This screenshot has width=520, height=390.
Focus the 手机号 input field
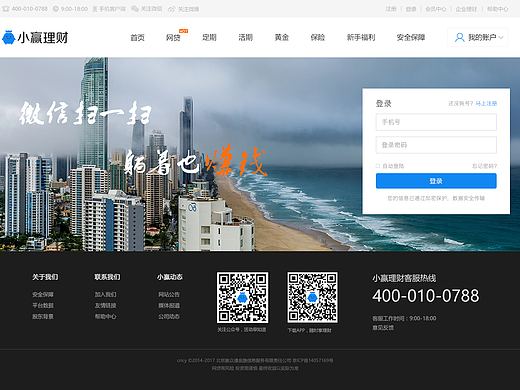(436, 122)
